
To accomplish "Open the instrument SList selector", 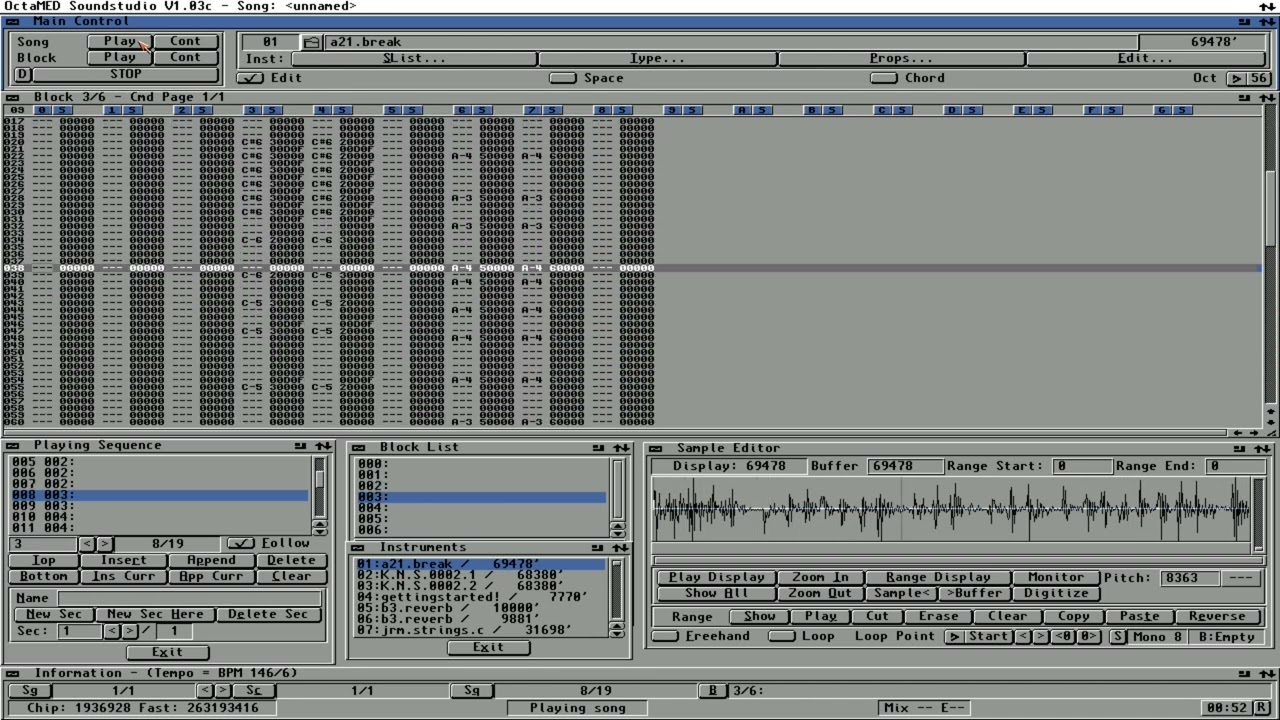I will pyautogui.click(x=414, y=59).
